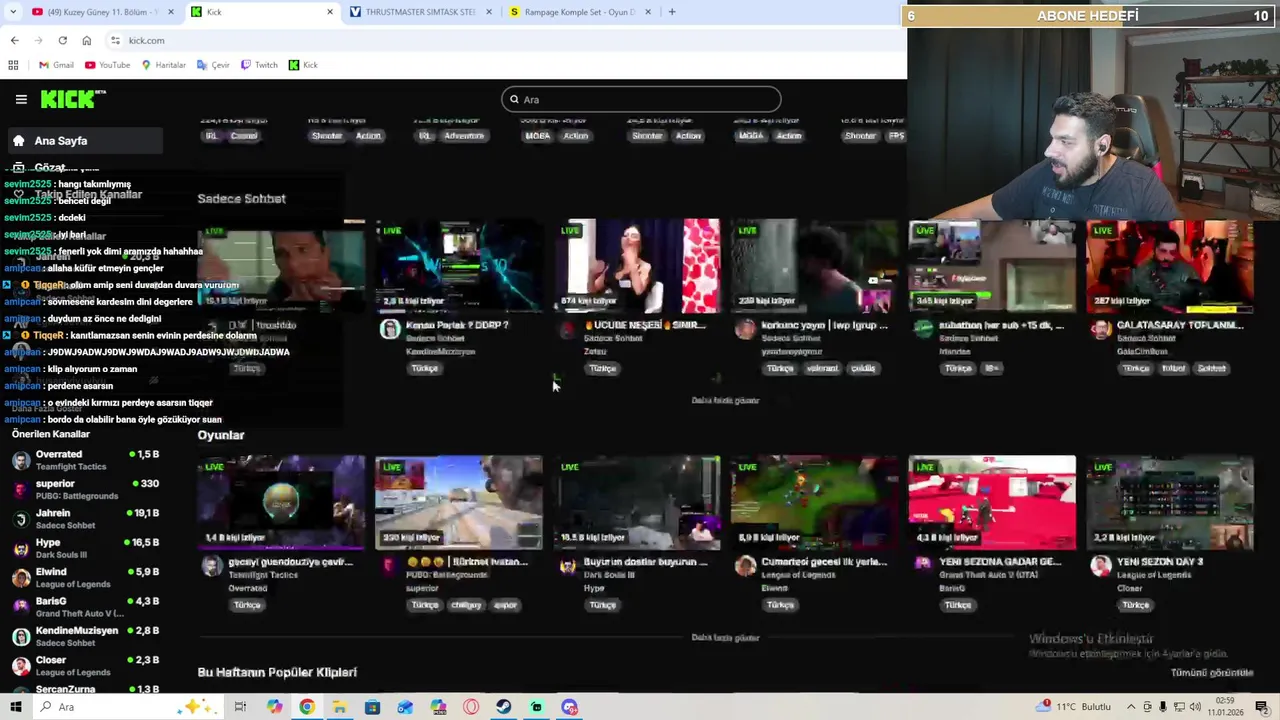This screenshot has height=720, width=1280.
Task: Open Tümünü görüntüle for popular clips
Action: (x=1212, y=673)
